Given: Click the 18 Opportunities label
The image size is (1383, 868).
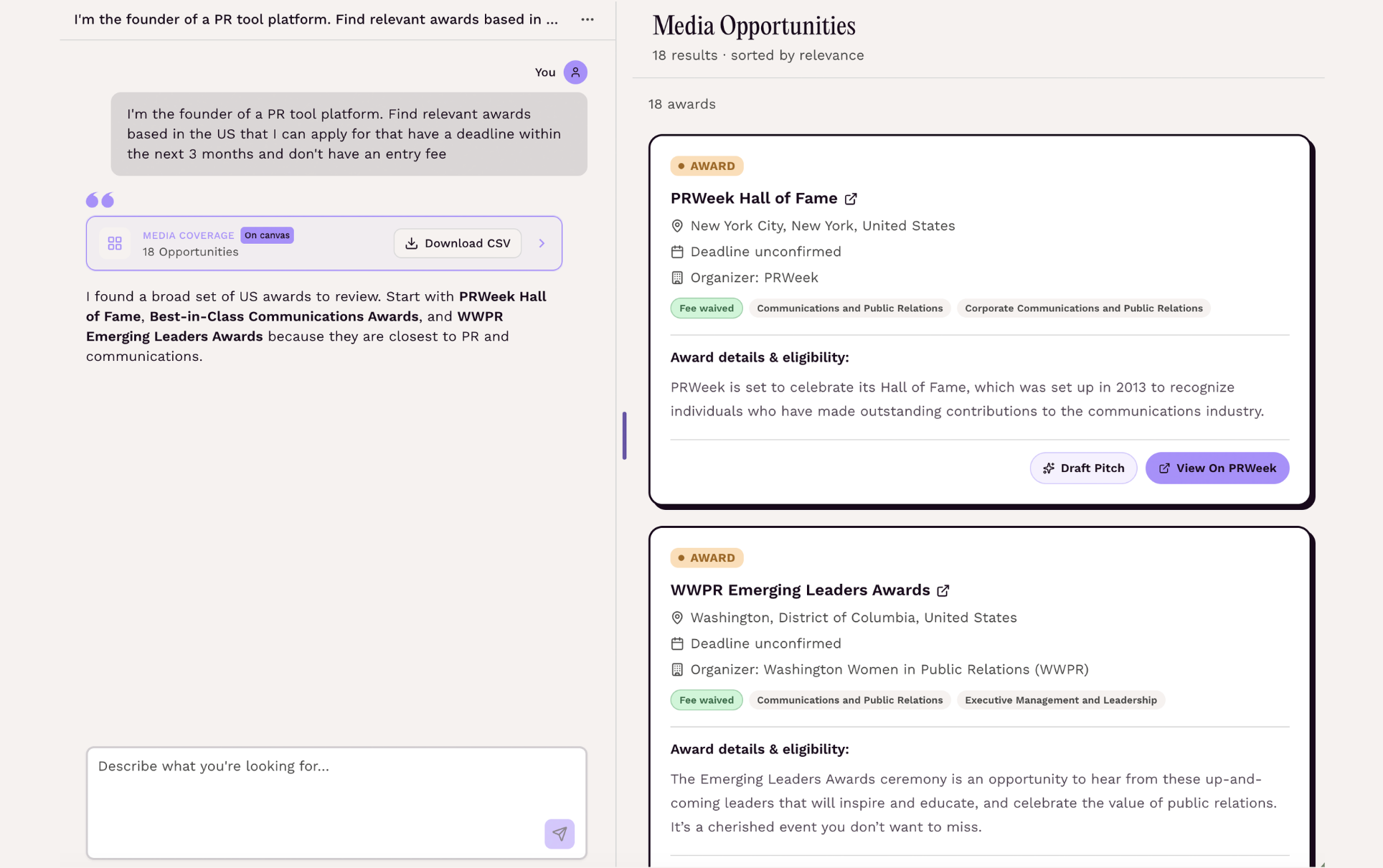Looking at the screenshot, I should coord(190,252).
